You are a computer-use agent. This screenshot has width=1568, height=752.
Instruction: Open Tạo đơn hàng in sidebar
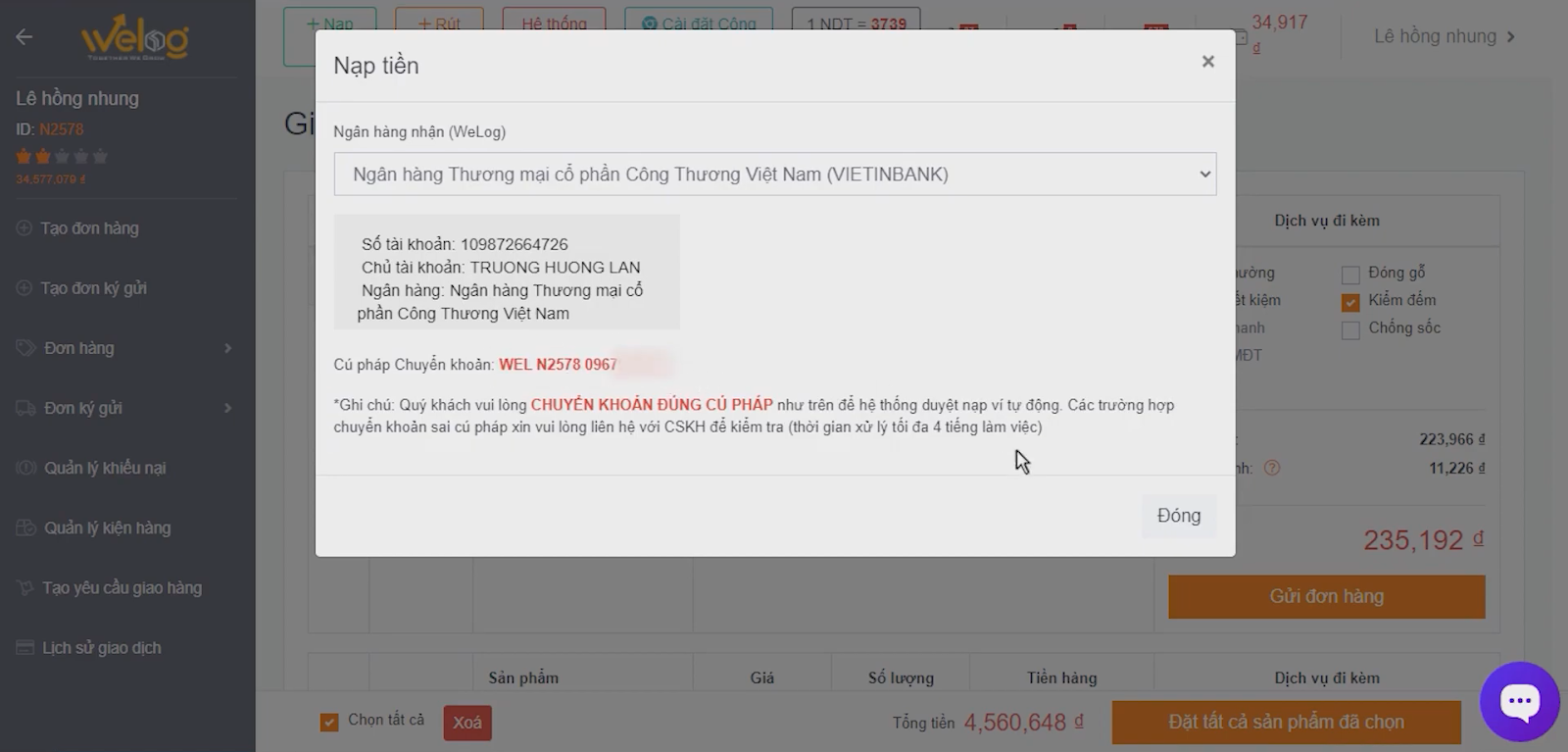[89, 228]
